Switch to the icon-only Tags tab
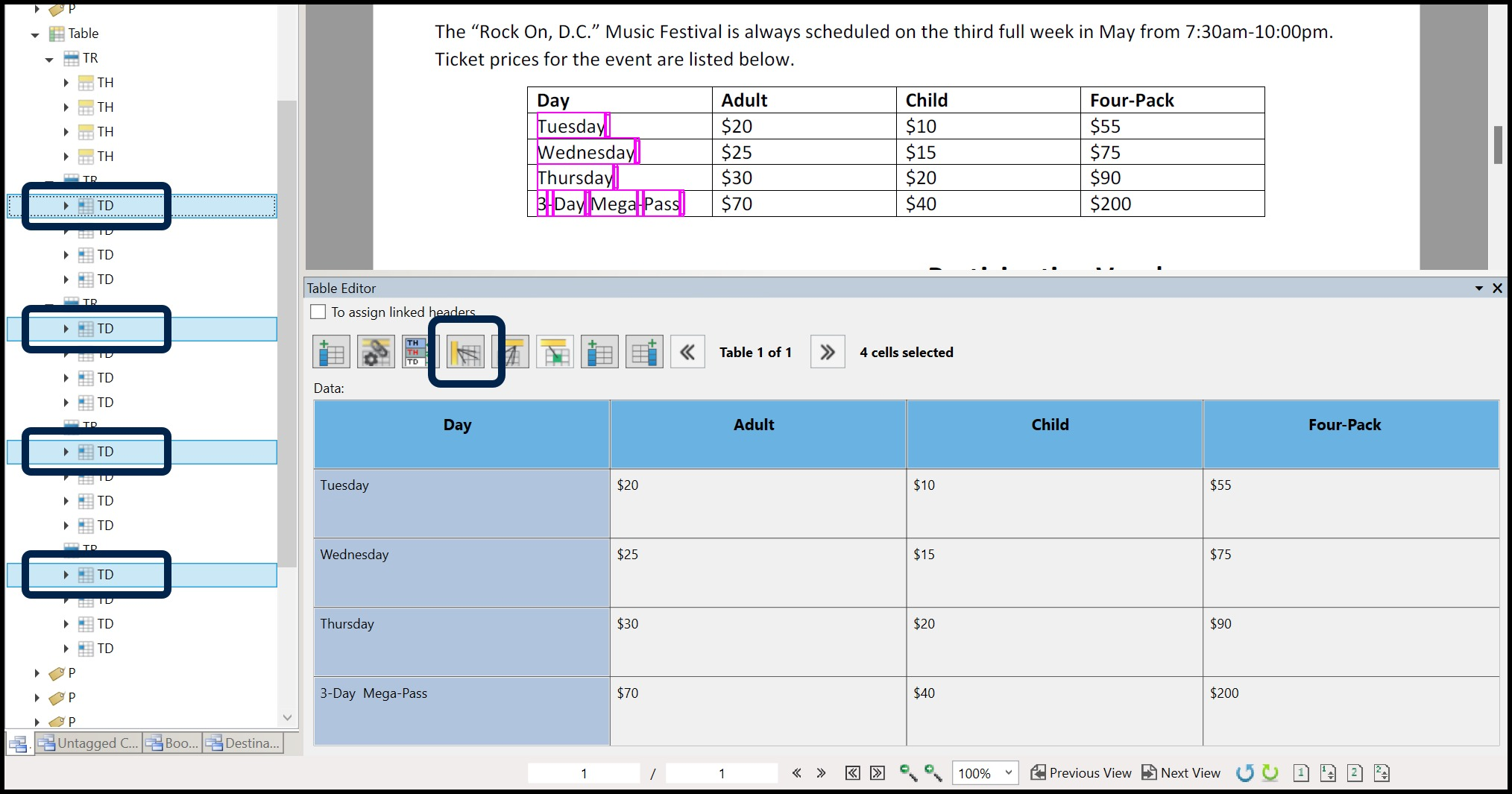 tap(19, 743)
